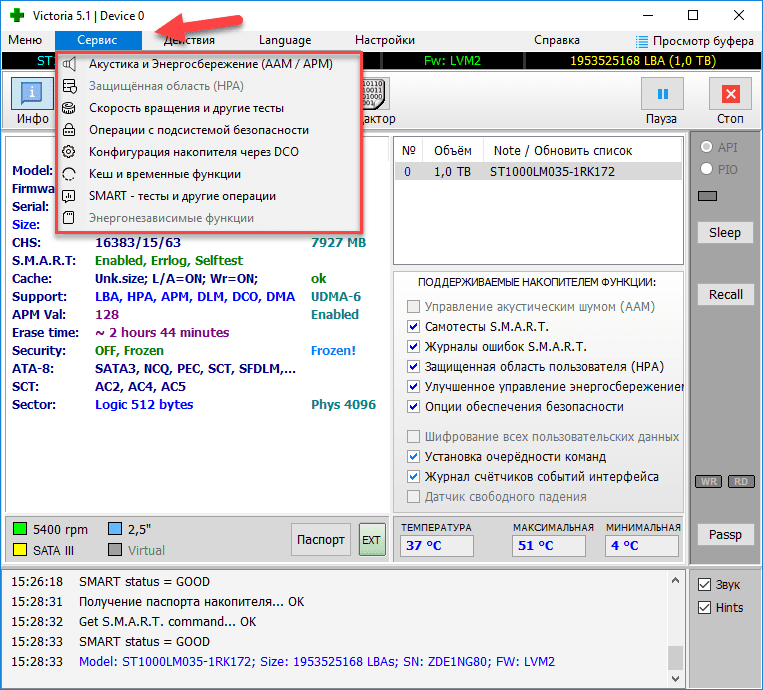Click the Recall button
The width and height of the screenshot is (763, 690).
click(x=725, y=294)
